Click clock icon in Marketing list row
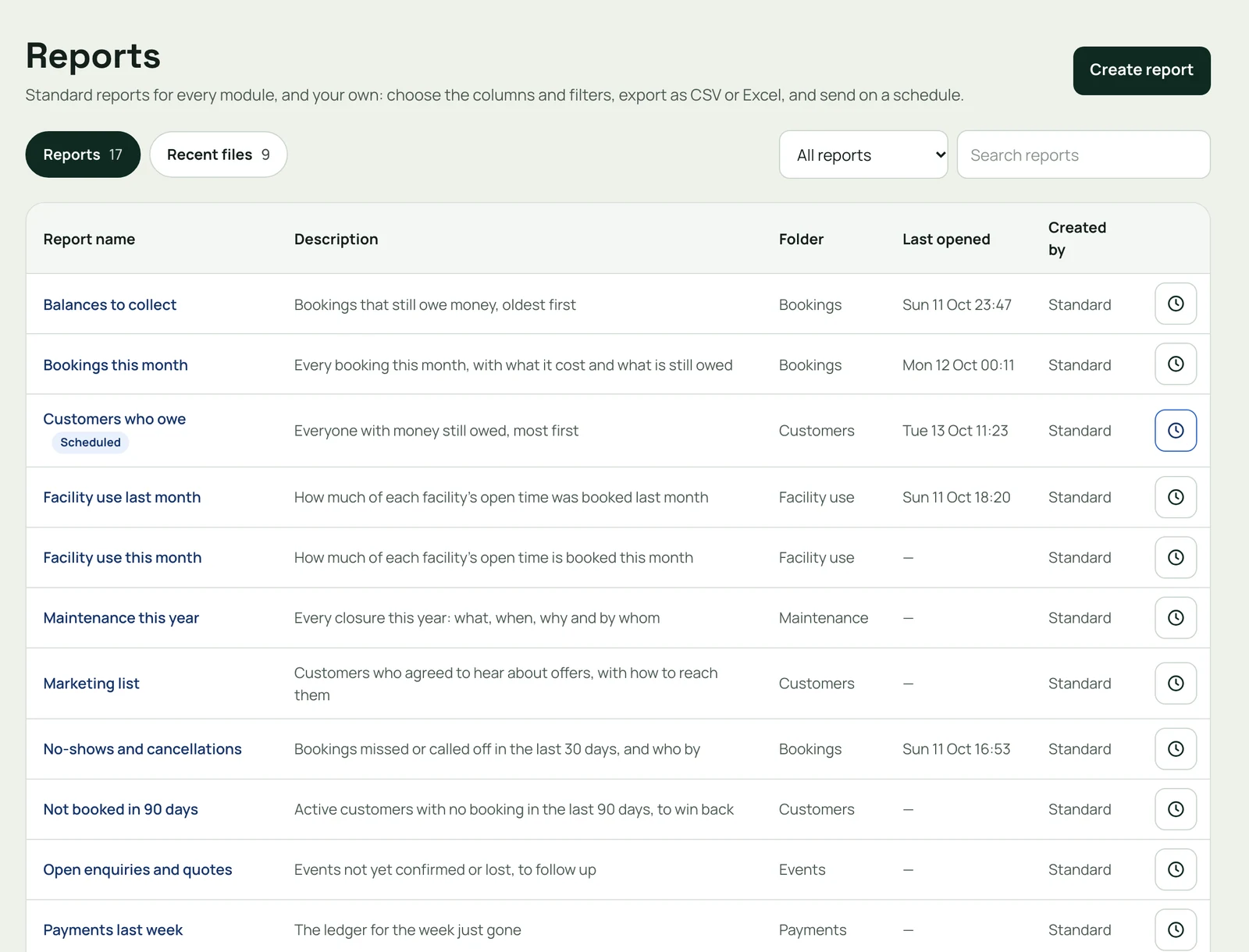Image resolution: width=1249 pixels, height=952 pixels. (1176, 683)
